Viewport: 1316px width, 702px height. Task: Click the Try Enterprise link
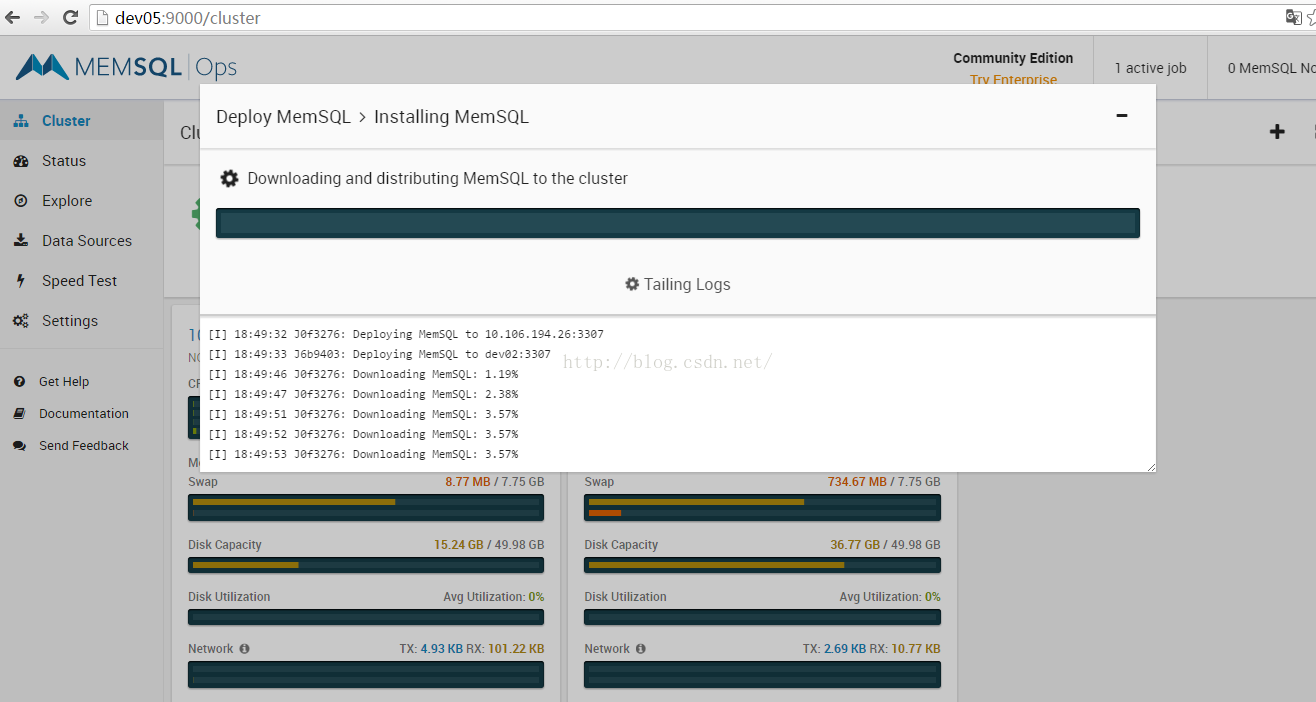click(x=1013, y=80)
